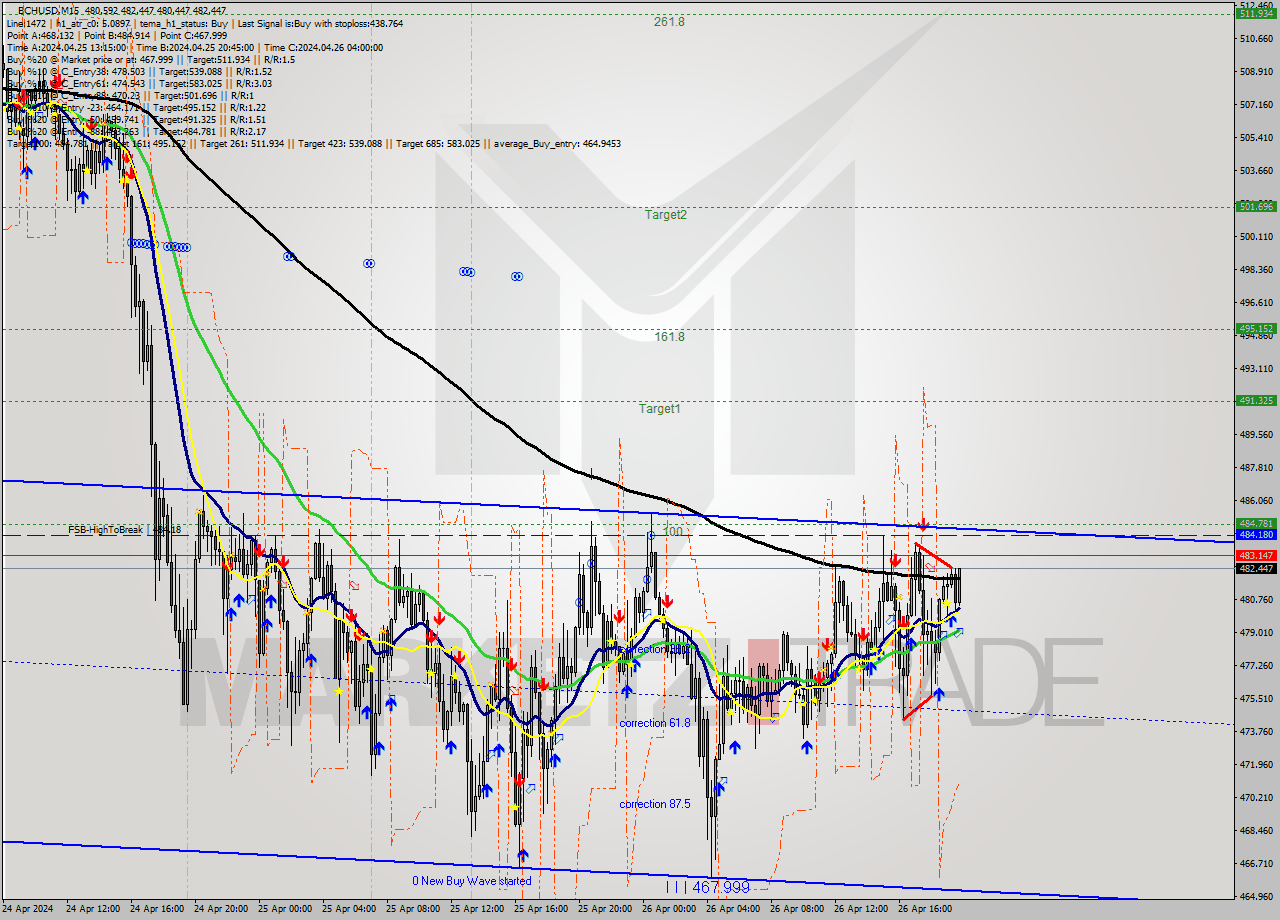Click the '25 Apr 04:00' time axis label
Screen dimensions: 1280x920
tap(351, 910)
